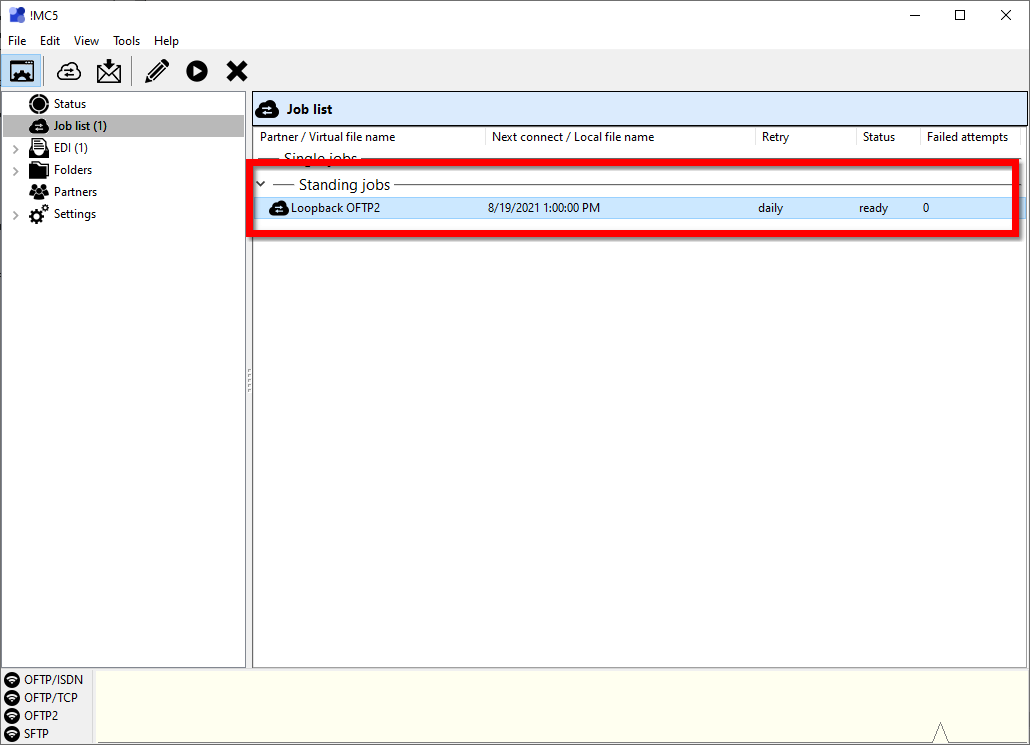This screenshot has width=1030, height=745.
Task: Open the Tools menu
Action: pos(126,41)
